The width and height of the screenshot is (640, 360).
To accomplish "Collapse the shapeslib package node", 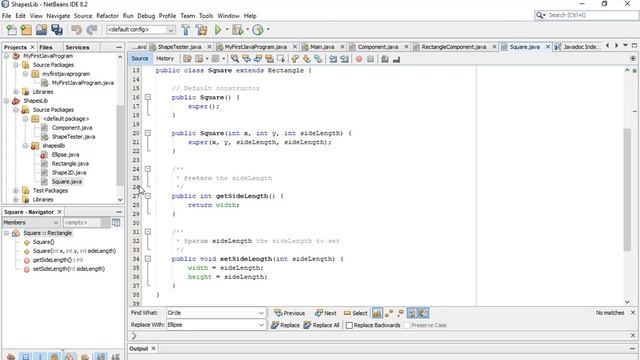I will pos(25,146).
